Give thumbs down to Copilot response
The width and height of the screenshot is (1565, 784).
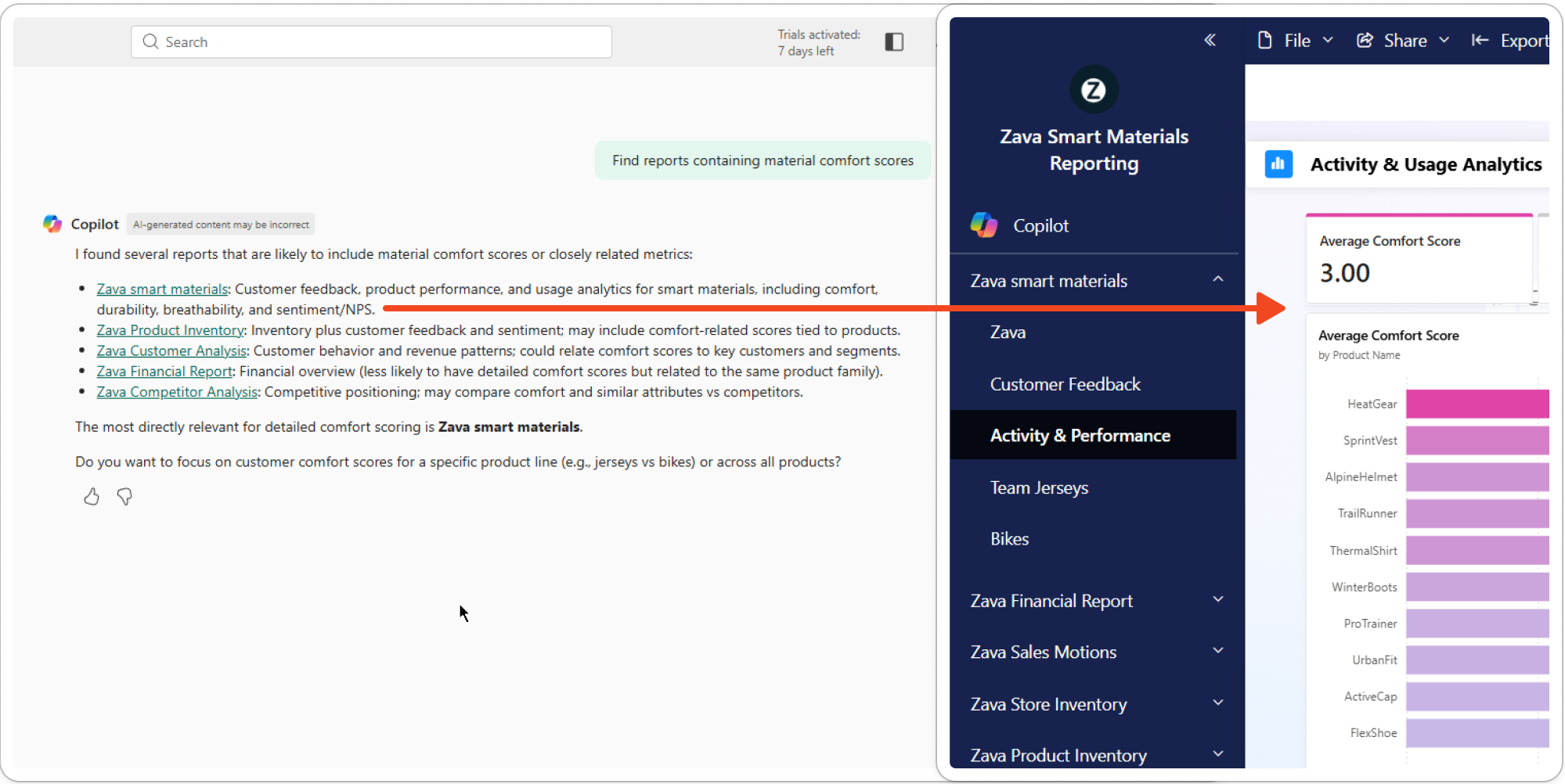click(124, 497)
